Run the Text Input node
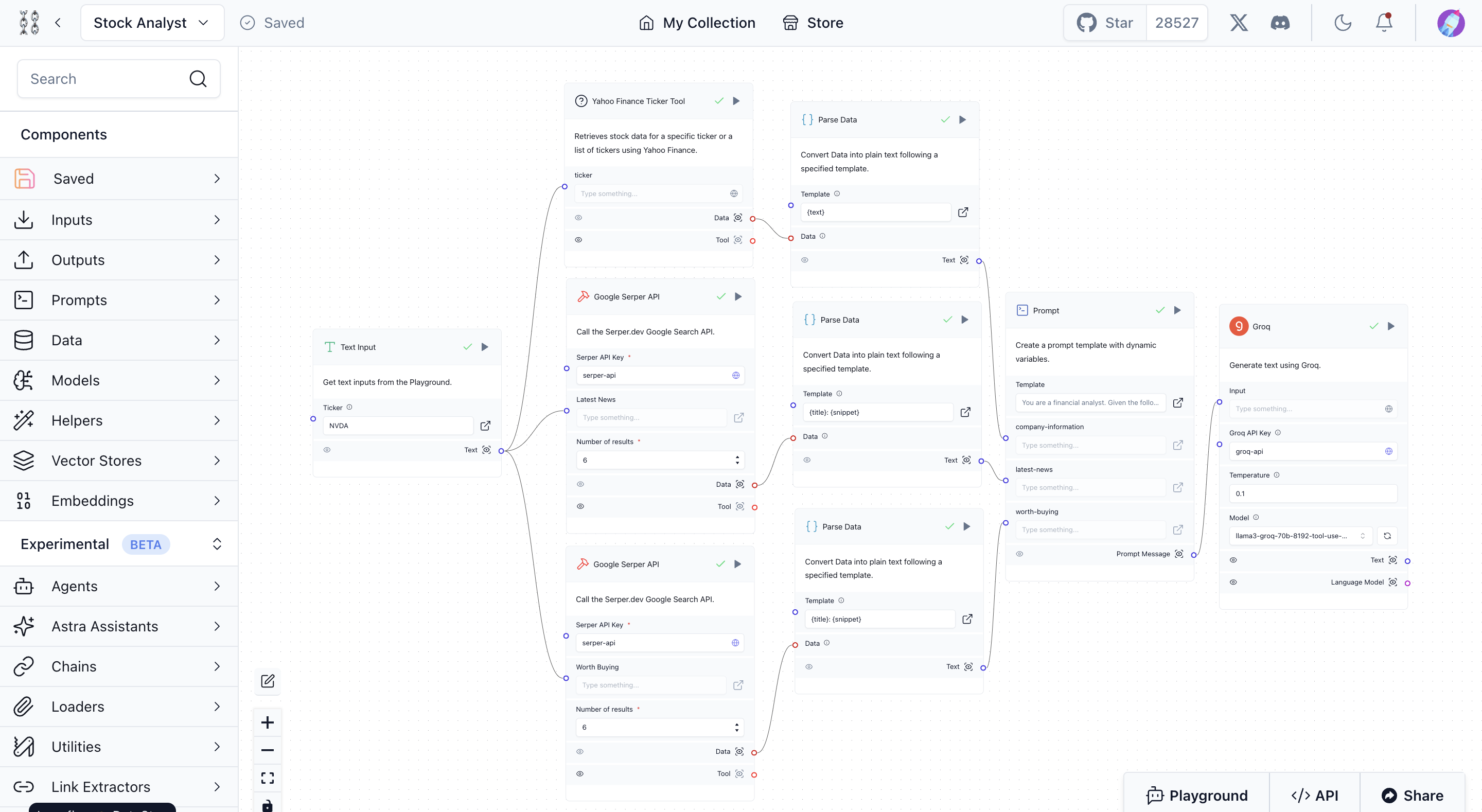Viewport: 1482px width, 812px height. pos(484,347)
